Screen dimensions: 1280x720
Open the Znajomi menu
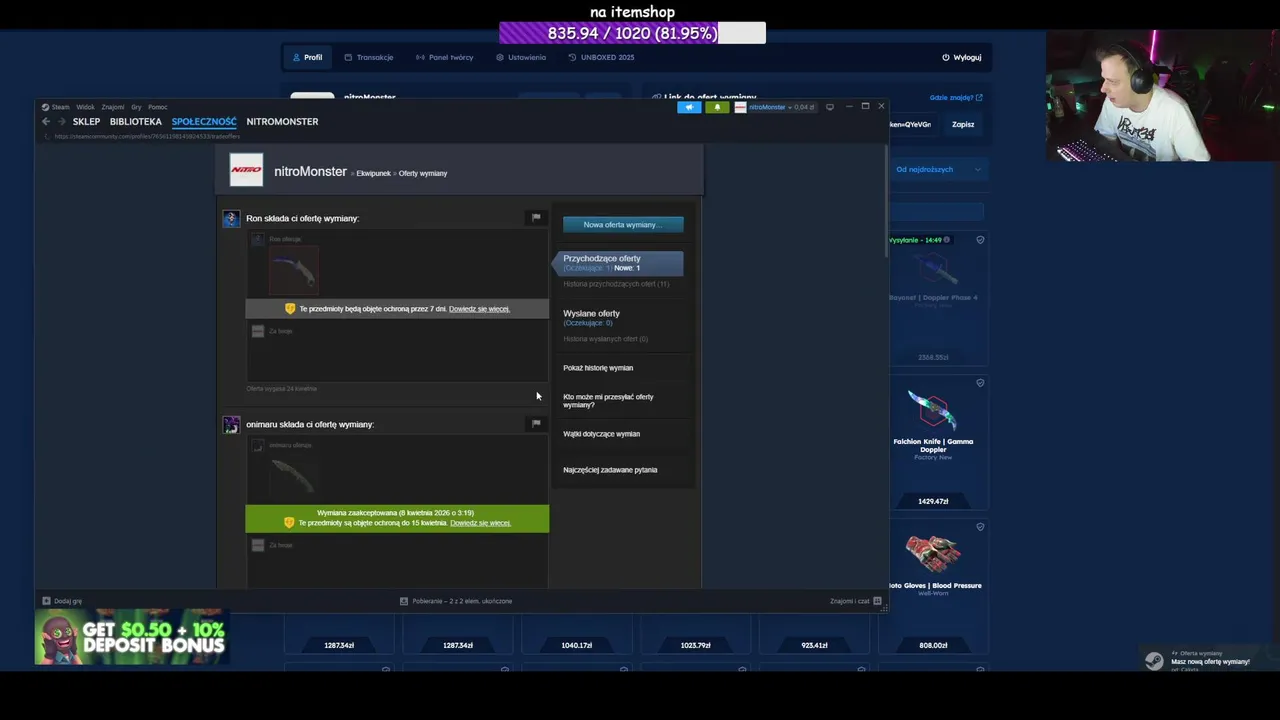(113, 107)
